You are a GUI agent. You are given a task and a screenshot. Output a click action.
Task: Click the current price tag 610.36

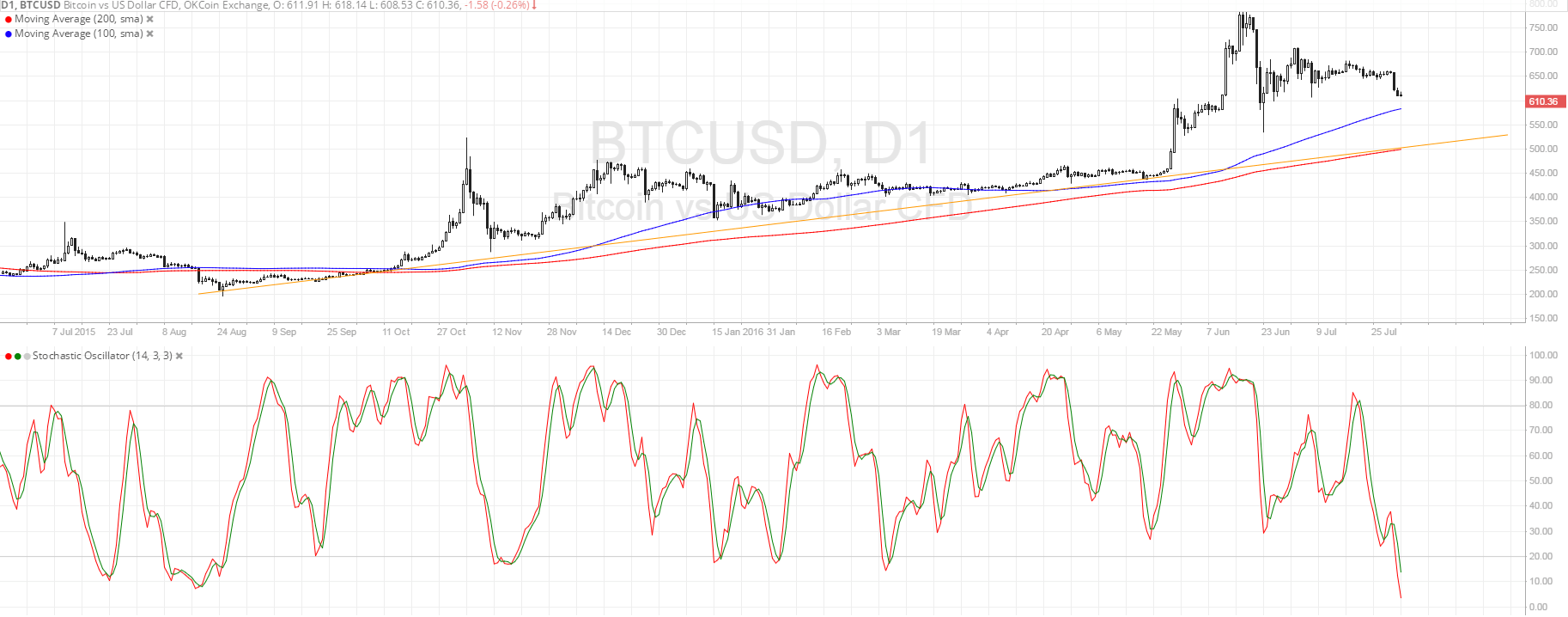(1544, 101)
